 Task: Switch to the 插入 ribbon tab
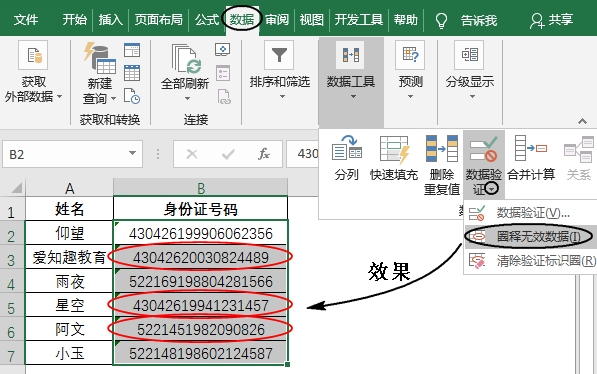[110, 20]
